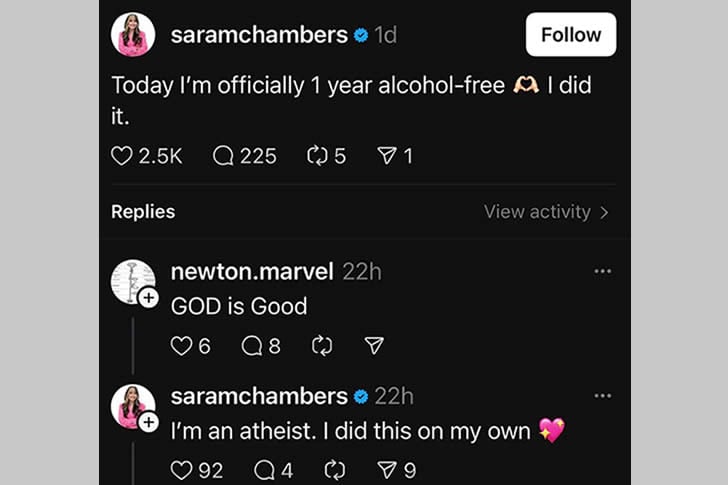Image resolution: width=728 pixels, height=485 pixels.
Task: Follow saramchambers
Action: click(570, 35)
